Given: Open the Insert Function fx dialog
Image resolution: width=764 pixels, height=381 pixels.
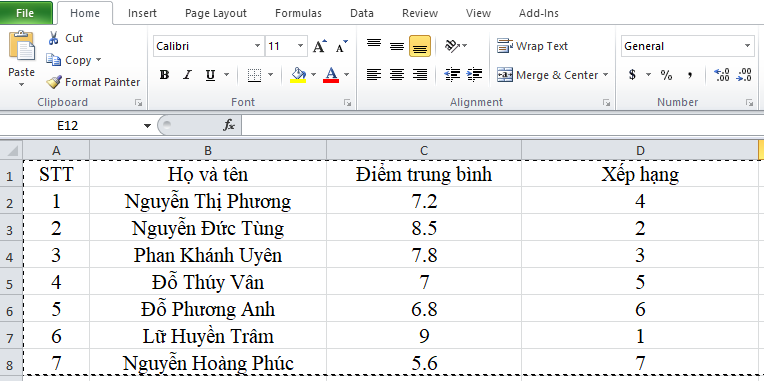Looking at the screenshot, I should 229,126.
